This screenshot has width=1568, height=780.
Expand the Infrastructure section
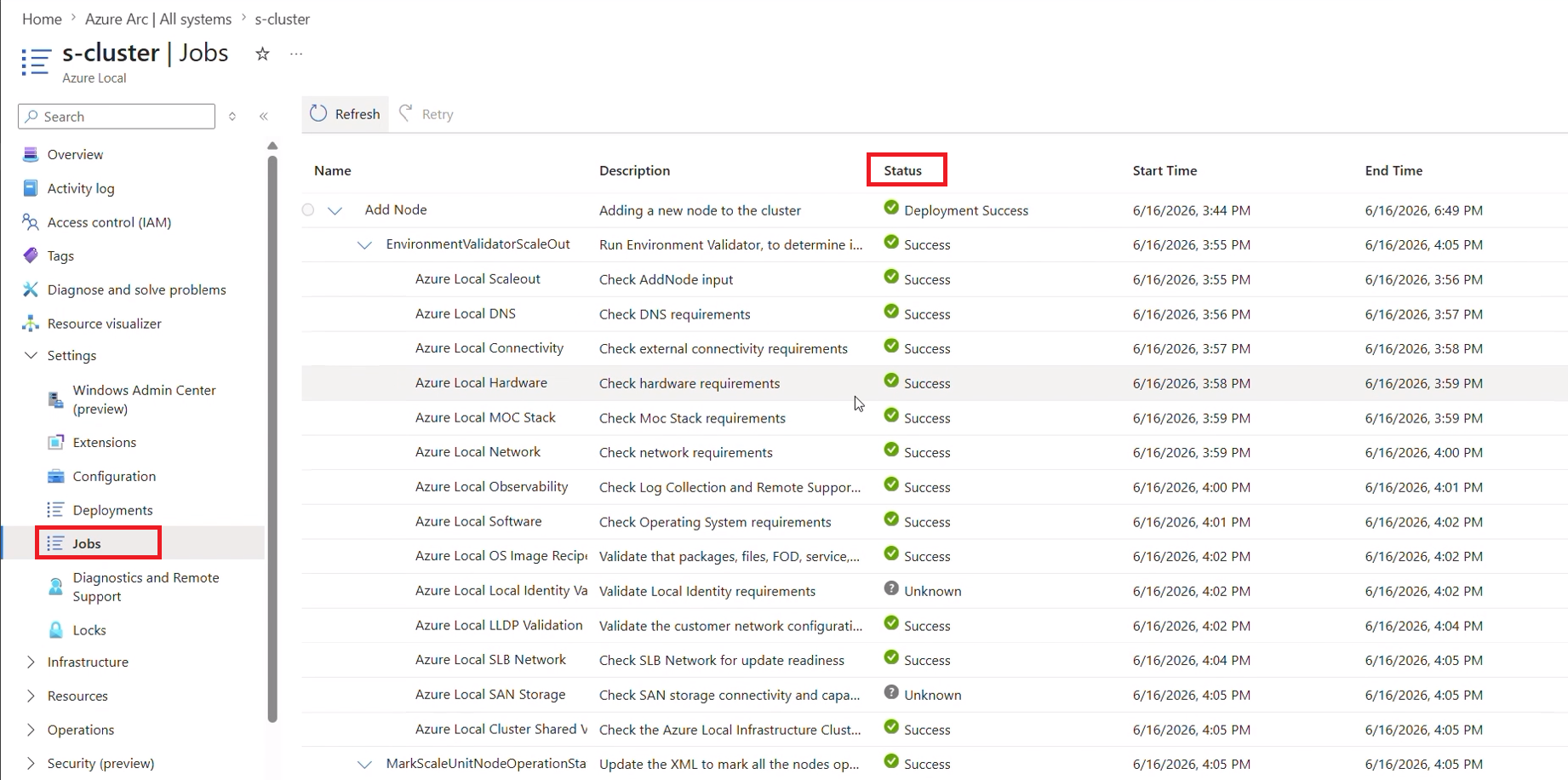point(31,662)
